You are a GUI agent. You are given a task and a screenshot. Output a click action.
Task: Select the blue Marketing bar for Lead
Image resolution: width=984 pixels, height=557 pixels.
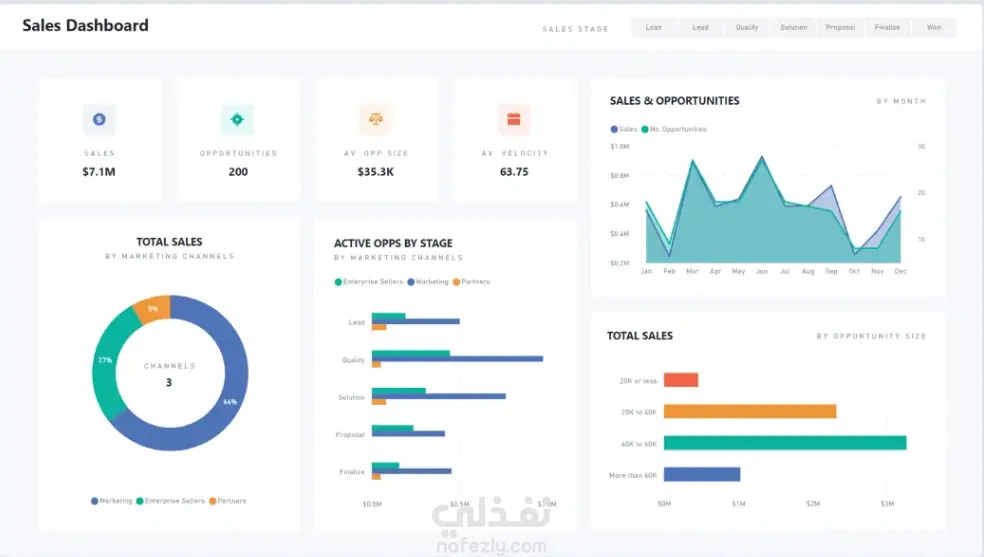pos(415,321)
